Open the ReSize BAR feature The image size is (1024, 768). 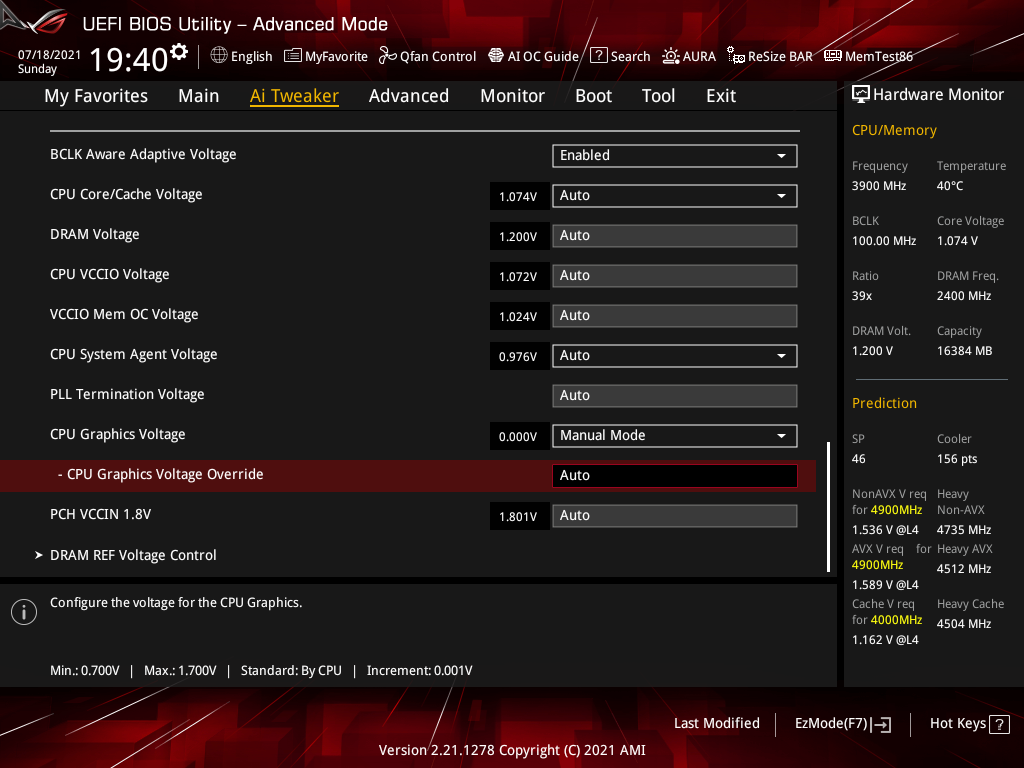(770, 56)
